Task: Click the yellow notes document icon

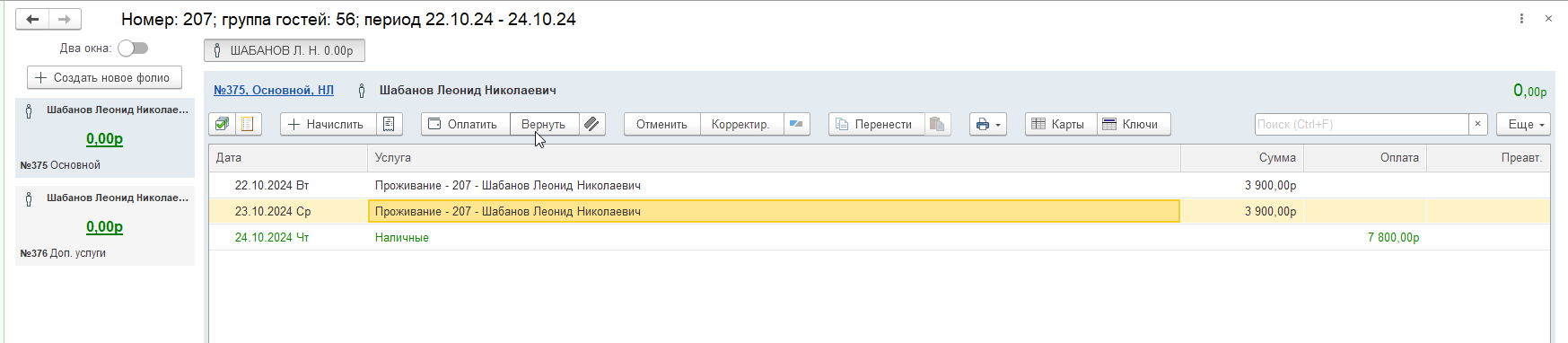Action: point(249,124)
